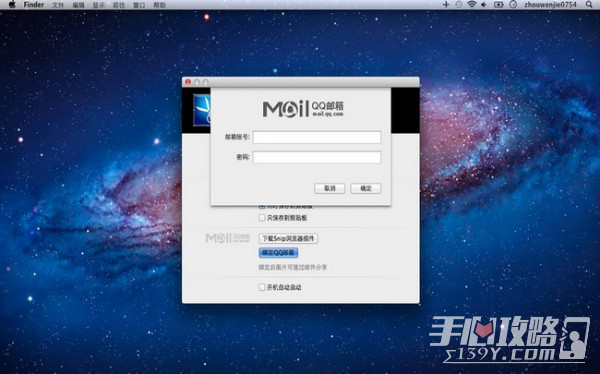Screen dimensions: 600x374
Task: Open Spotlight search magnifier
Action: point(589,5)
